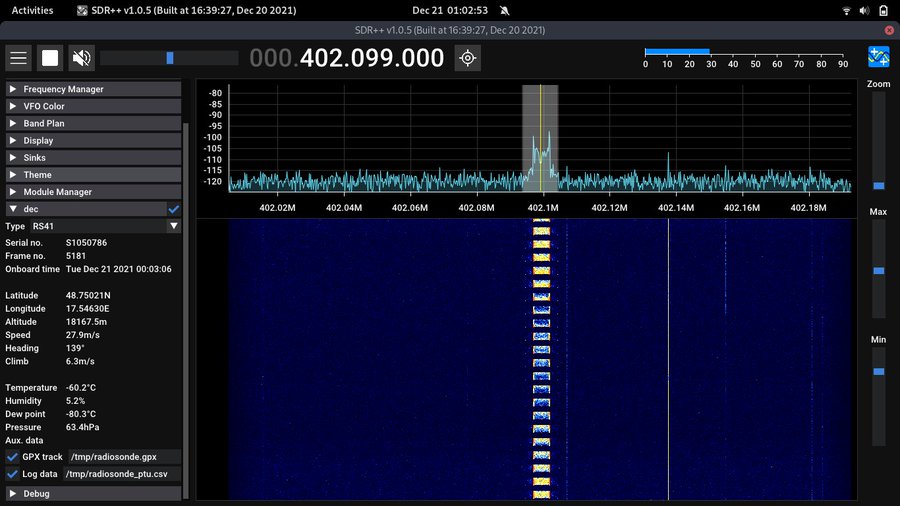Disable dec module checkmark

(174, 209)
